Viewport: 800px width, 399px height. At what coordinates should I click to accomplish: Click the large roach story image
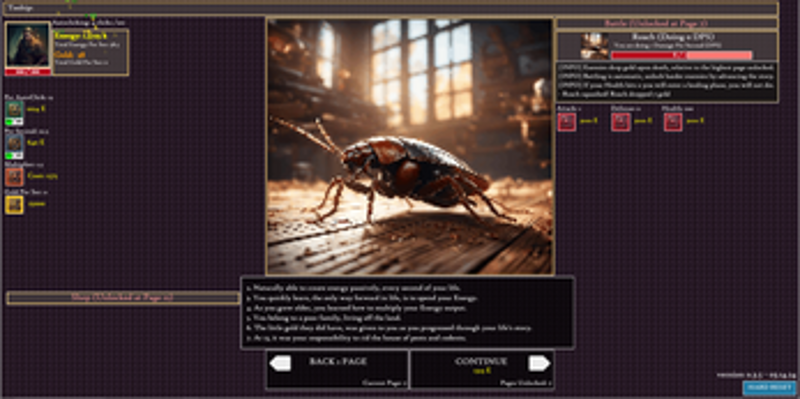point(410,146)
